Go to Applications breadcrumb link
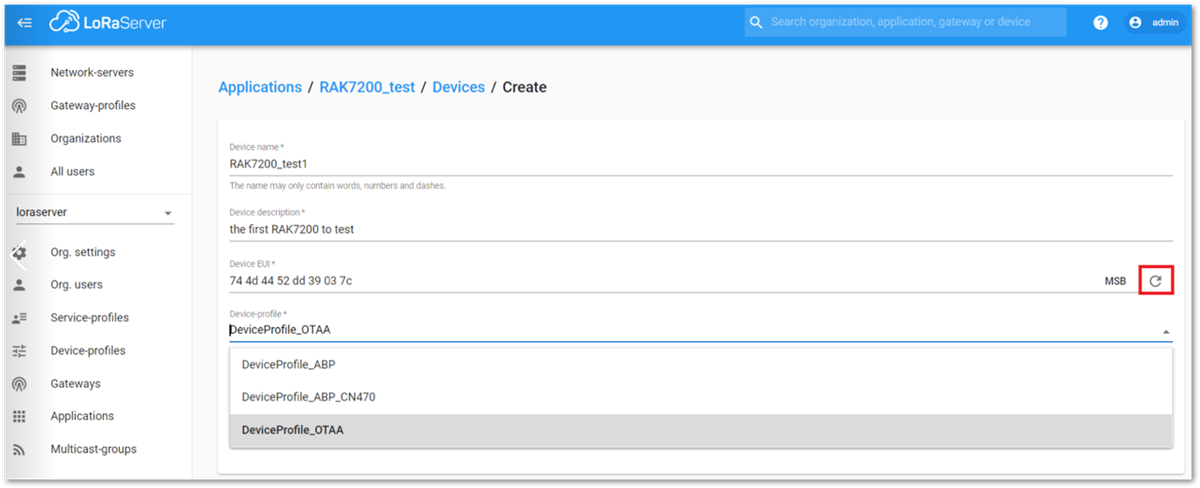Image resolution: width=1200 pixels, height=488 pixels. click(x=260, y=87)
